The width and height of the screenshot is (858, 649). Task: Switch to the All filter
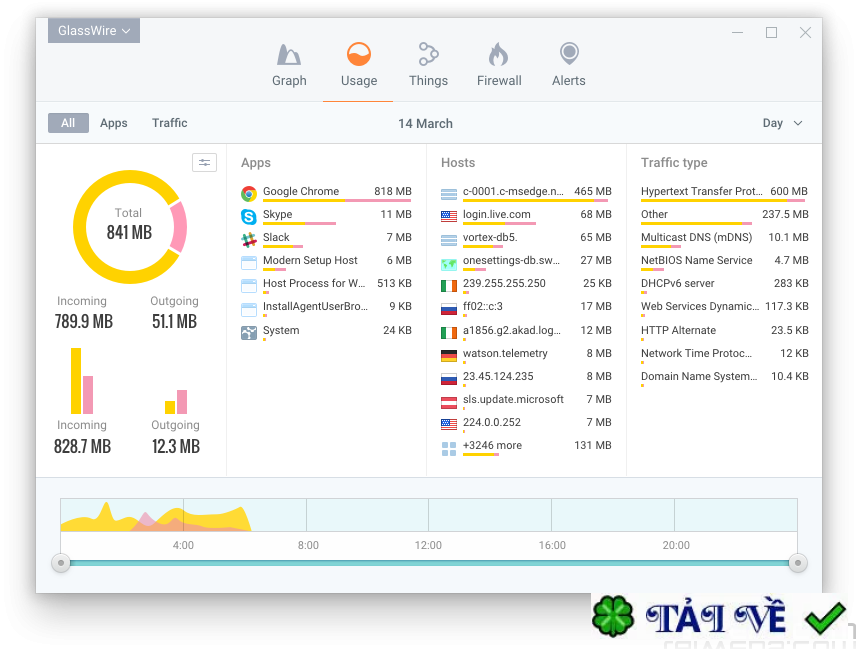[68, 123]
